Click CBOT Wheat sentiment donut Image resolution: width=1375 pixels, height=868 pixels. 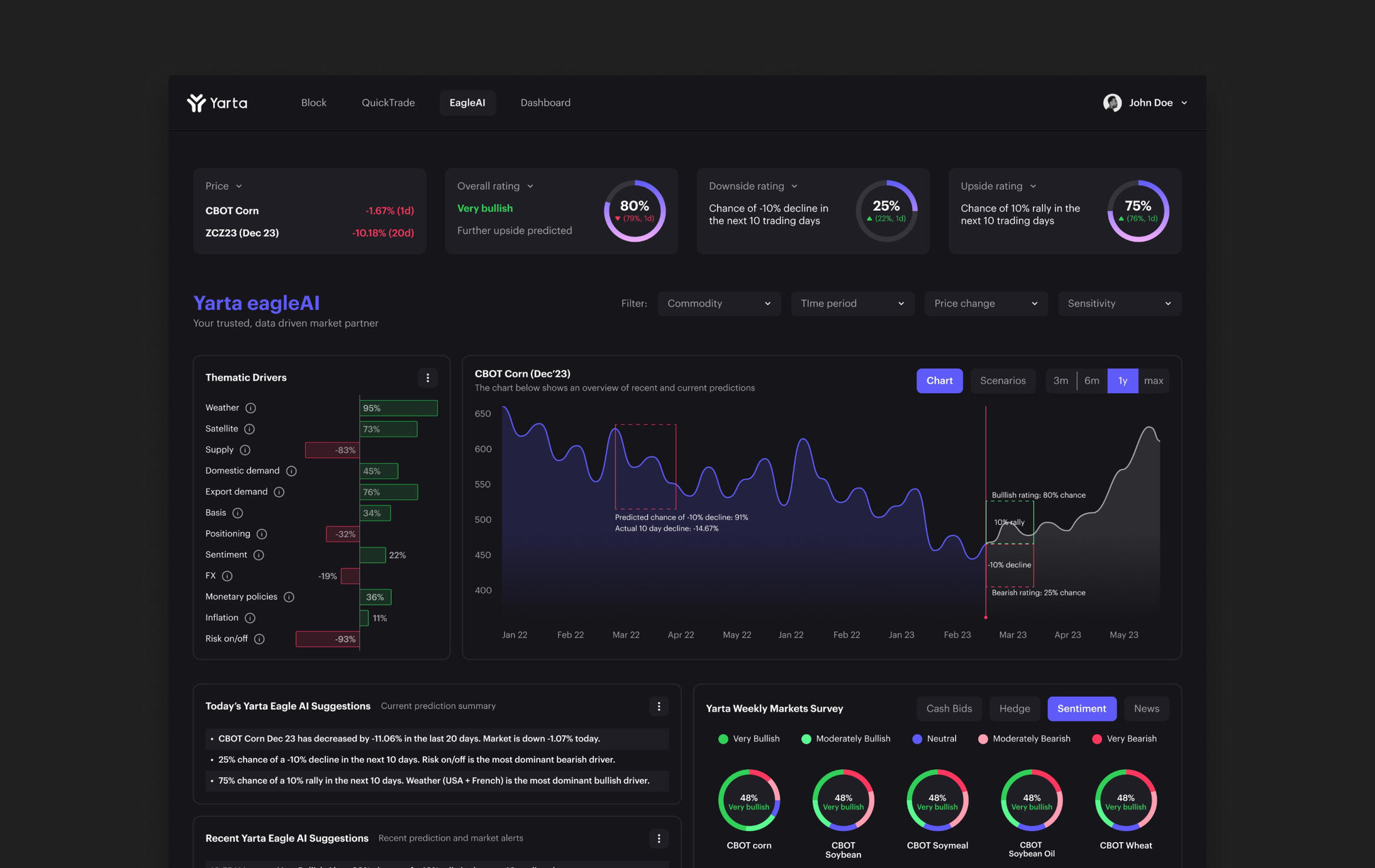1125,801
